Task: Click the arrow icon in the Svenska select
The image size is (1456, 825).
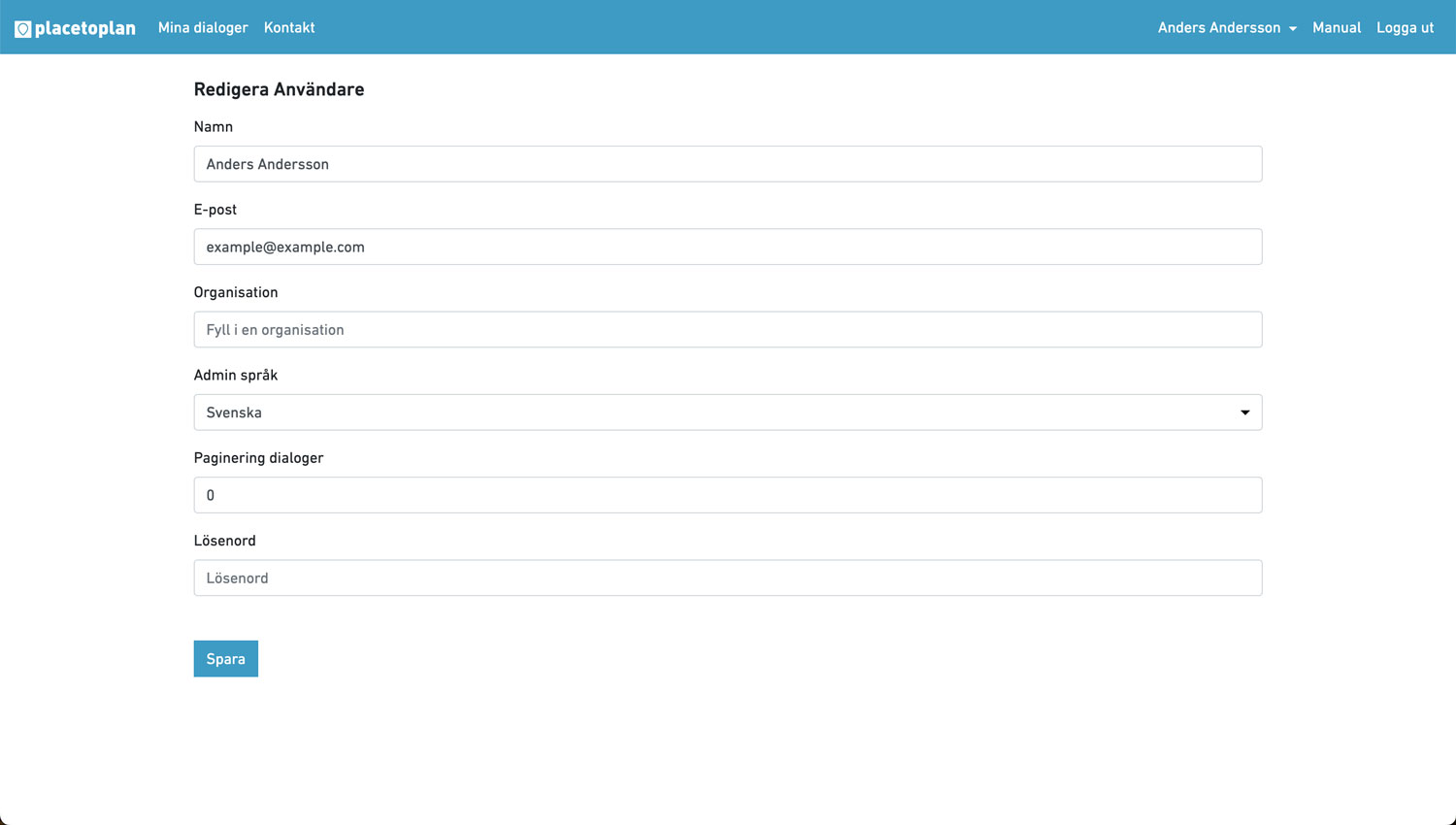Action: (x=1244, y=412)
